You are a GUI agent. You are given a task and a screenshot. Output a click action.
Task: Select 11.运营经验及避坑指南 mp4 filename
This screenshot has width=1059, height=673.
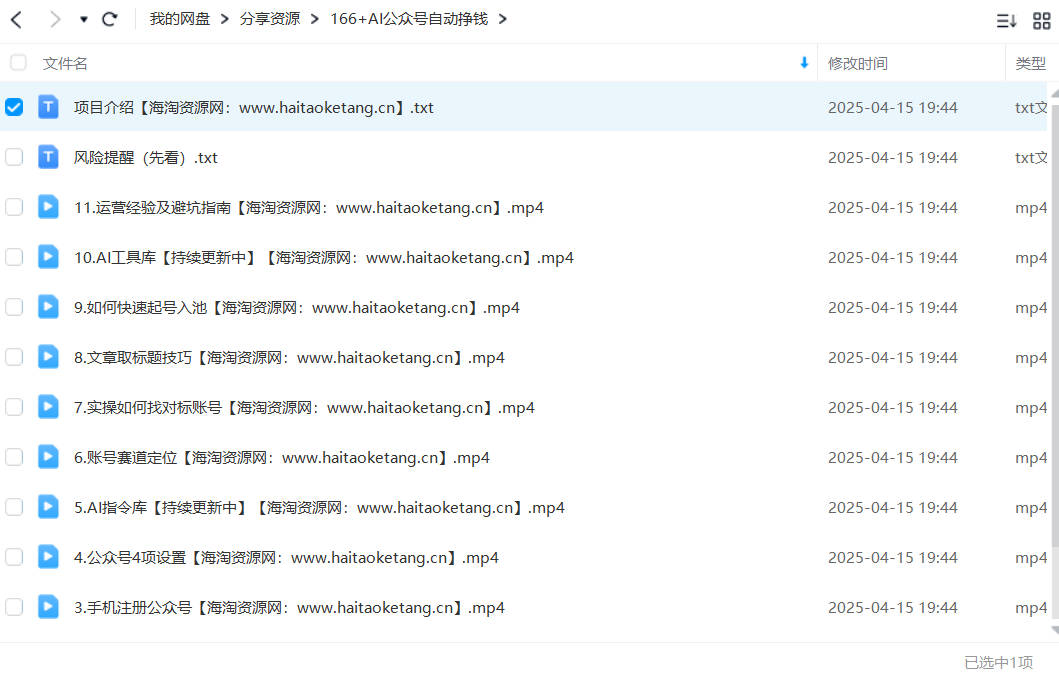(x=309, y=207)
